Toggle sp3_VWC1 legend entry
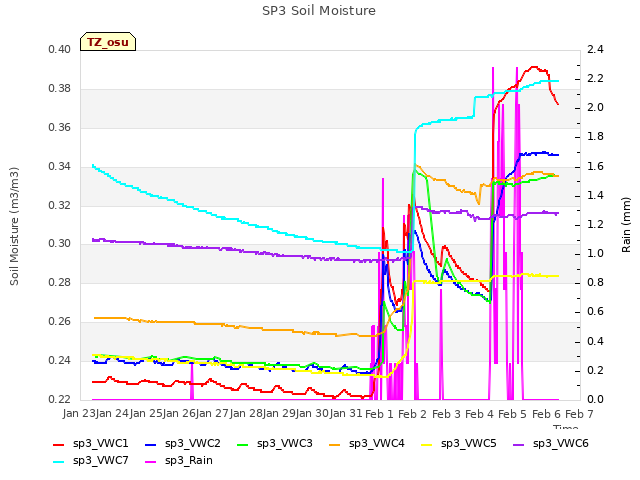640x480 pixels. (x=91, y=444)
